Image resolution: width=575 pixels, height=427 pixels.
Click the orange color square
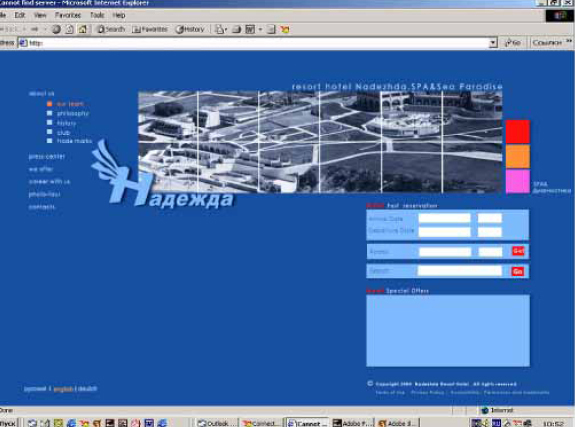[518, 156]
